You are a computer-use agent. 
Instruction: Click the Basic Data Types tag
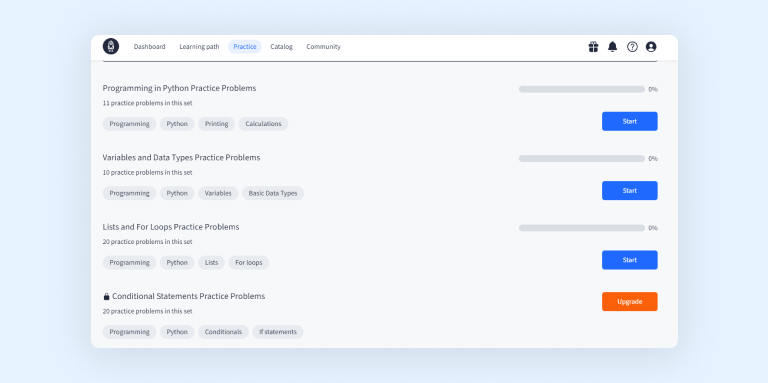pos(273,193)
